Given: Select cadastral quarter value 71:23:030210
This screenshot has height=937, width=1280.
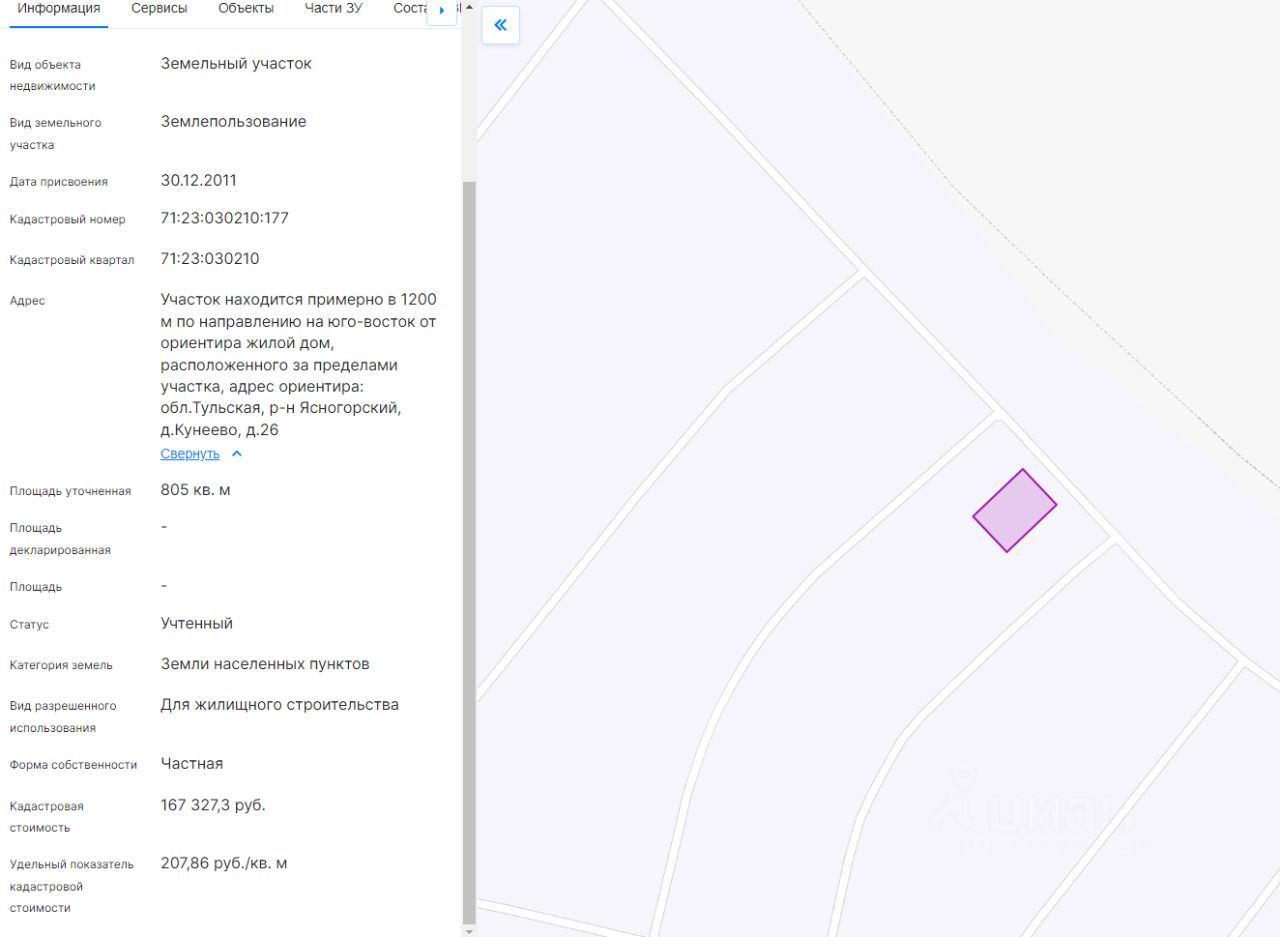Looking at the screenshot, I should click(210, 259).
